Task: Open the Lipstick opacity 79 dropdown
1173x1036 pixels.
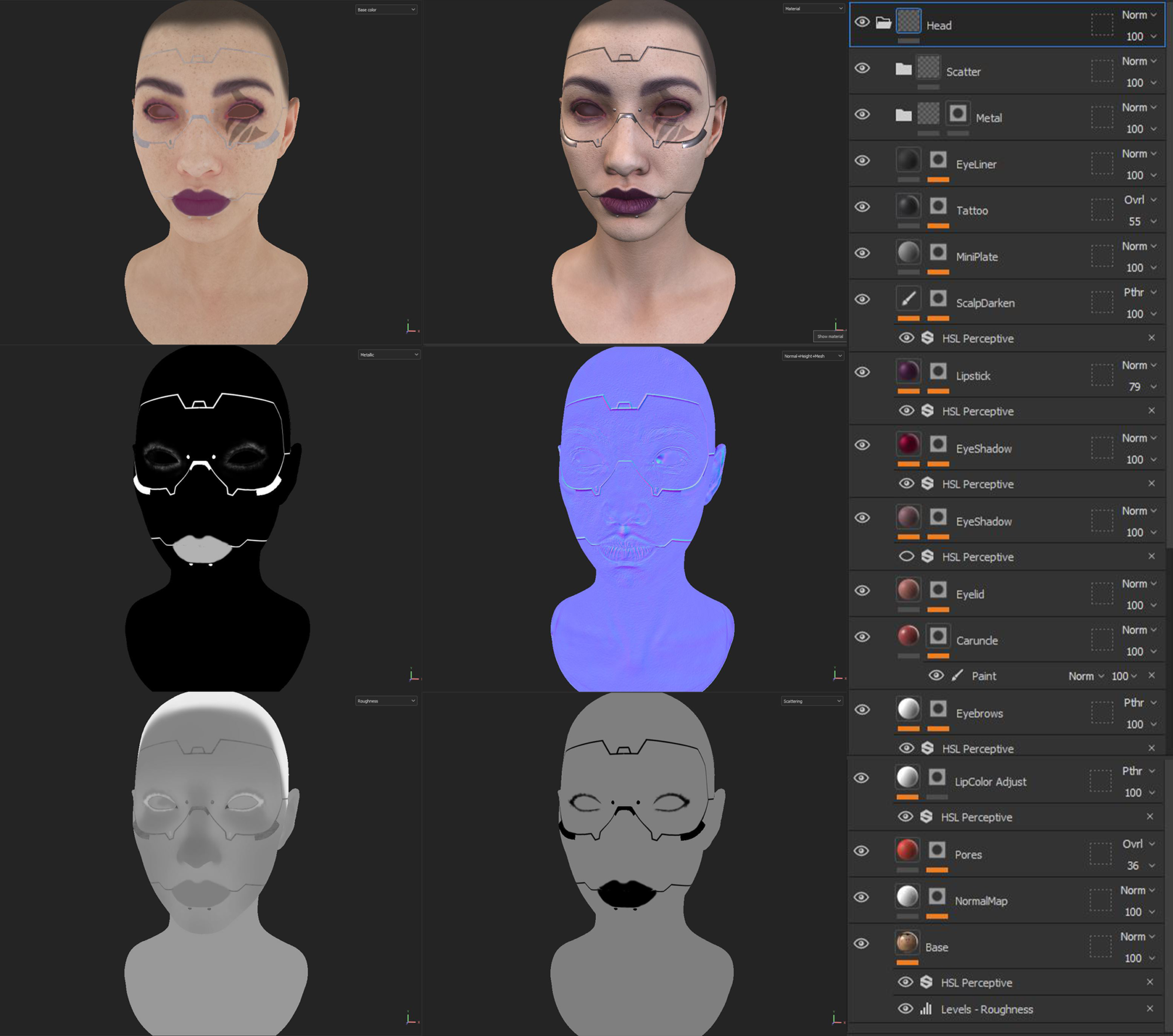Action: tap(1141, 386)
